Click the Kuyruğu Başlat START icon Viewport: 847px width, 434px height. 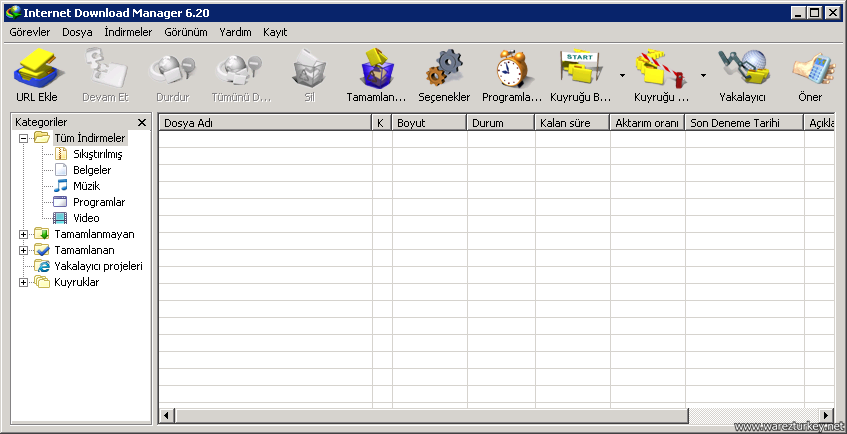coord(581,69)
